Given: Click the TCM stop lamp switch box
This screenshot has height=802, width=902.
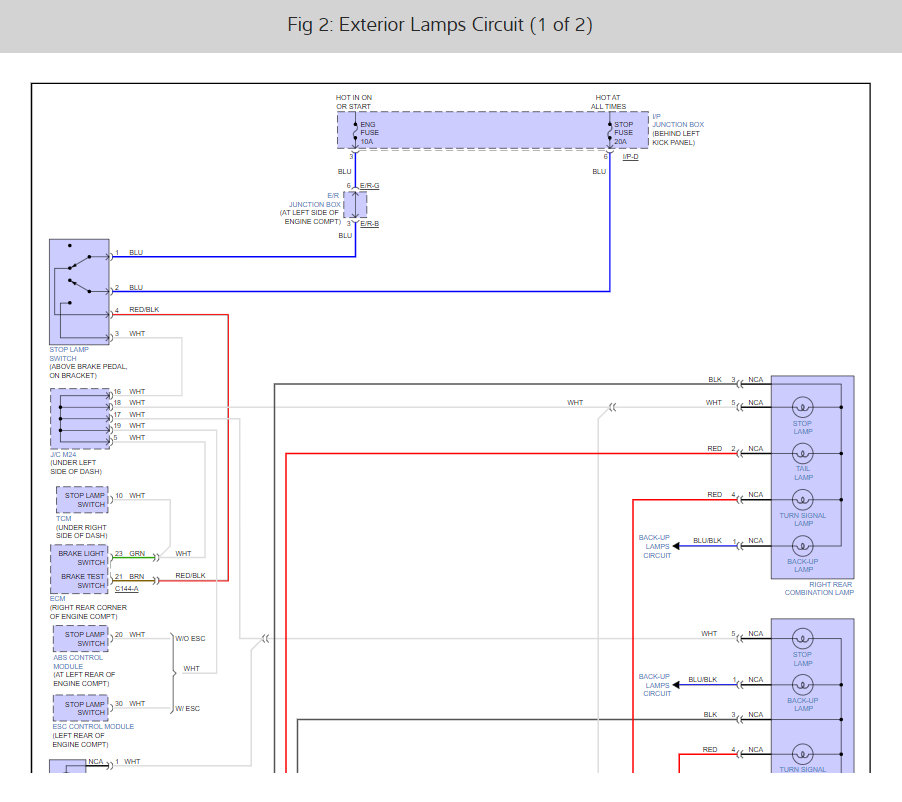Looking at the screenshot, I should pyautogui.click(x=82, y=500).
